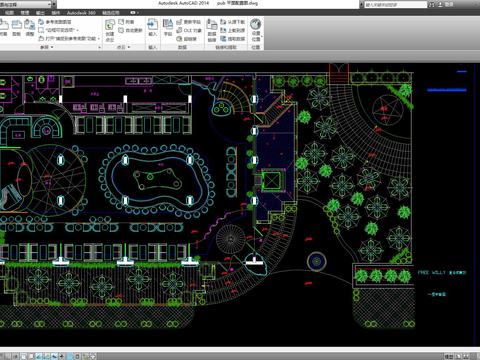The height and width of the screenshot is (360, 480).
Task: Click the Clip icon in Reference panel
Action: pos(17,28)
